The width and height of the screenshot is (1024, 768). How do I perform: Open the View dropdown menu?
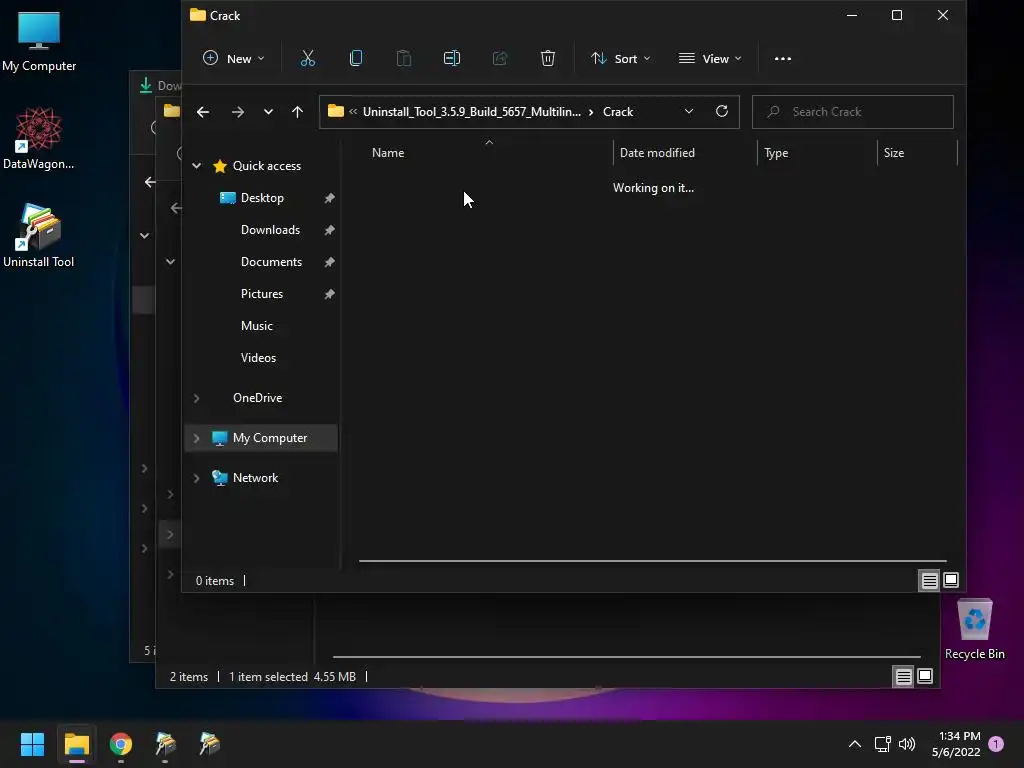[x=710, y=59]
